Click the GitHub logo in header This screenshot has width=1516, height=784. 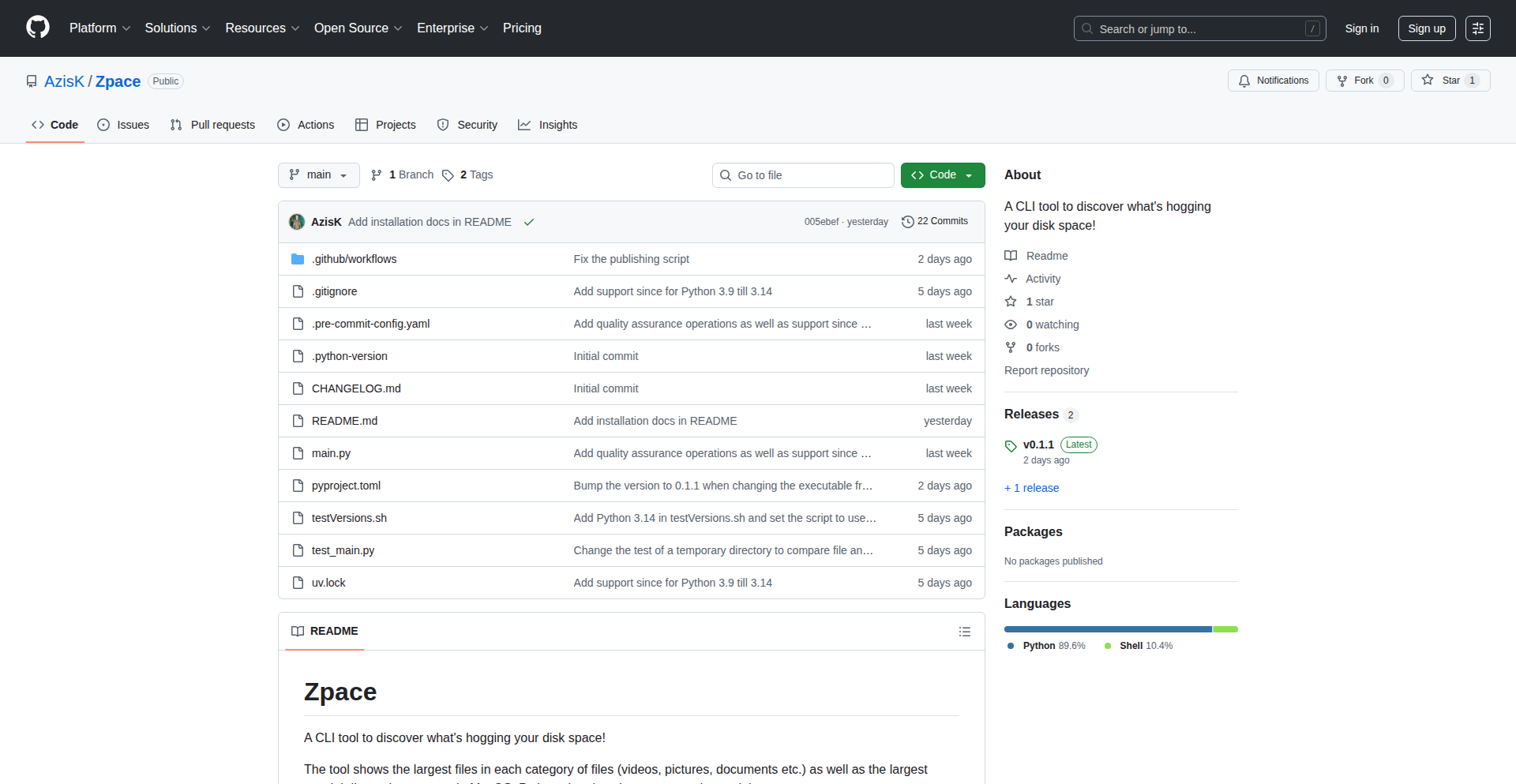point(37,28)
